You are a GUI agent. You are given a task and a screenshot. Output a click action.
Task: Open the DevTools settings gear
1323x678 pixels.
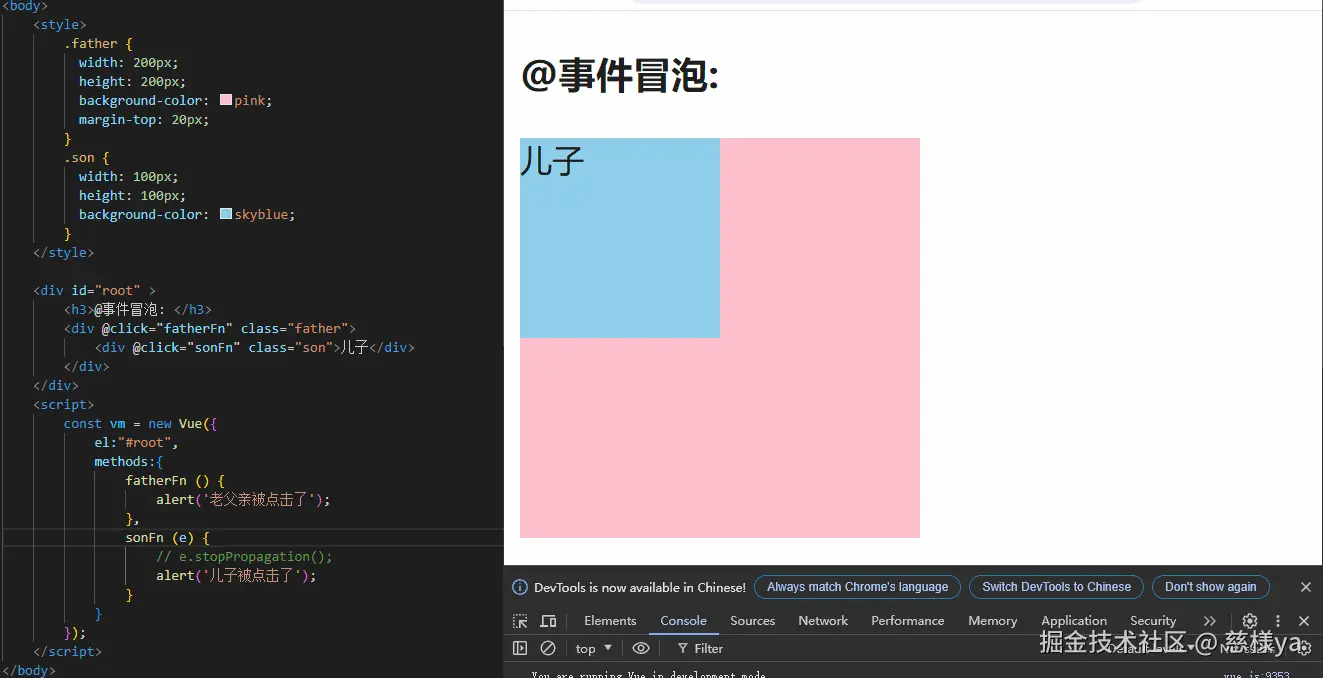coord(1250,621)
